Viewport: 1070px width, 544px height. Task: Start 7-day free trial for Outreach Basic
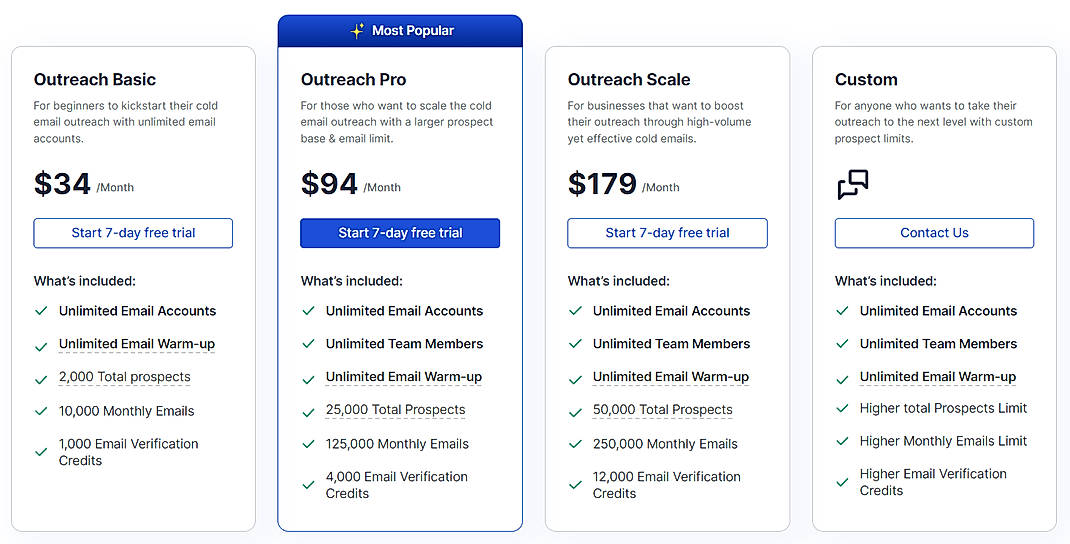point(133,233)
